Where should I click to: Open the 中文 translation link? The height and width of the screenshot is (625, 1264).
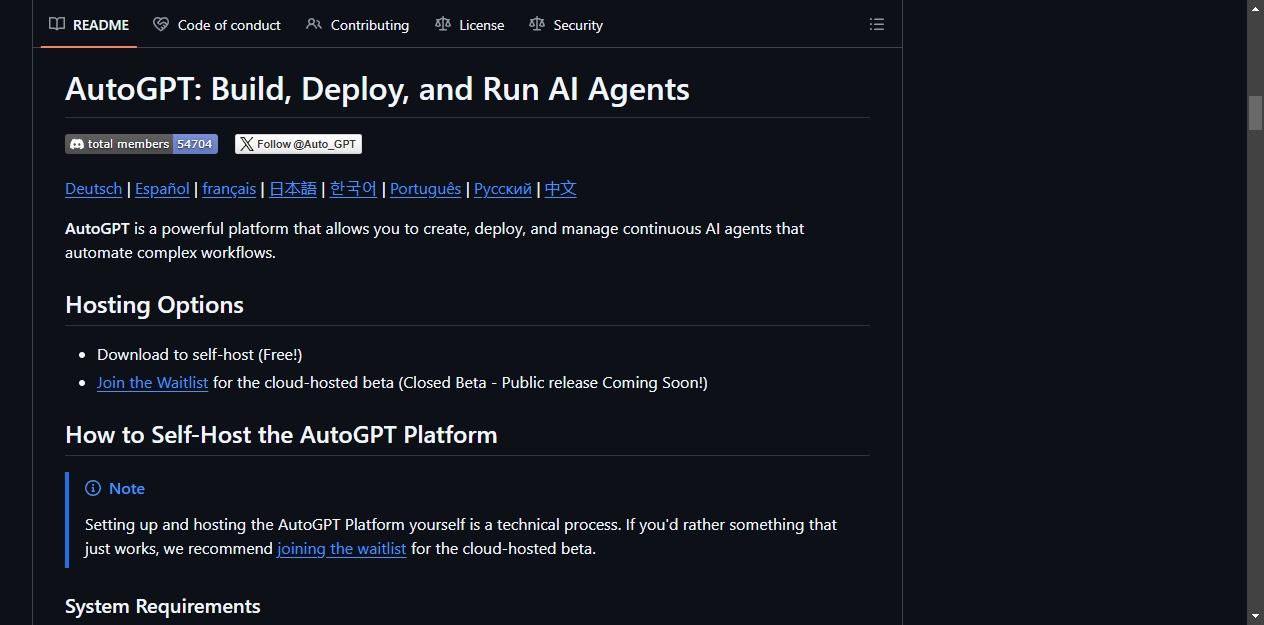[561, 189]
